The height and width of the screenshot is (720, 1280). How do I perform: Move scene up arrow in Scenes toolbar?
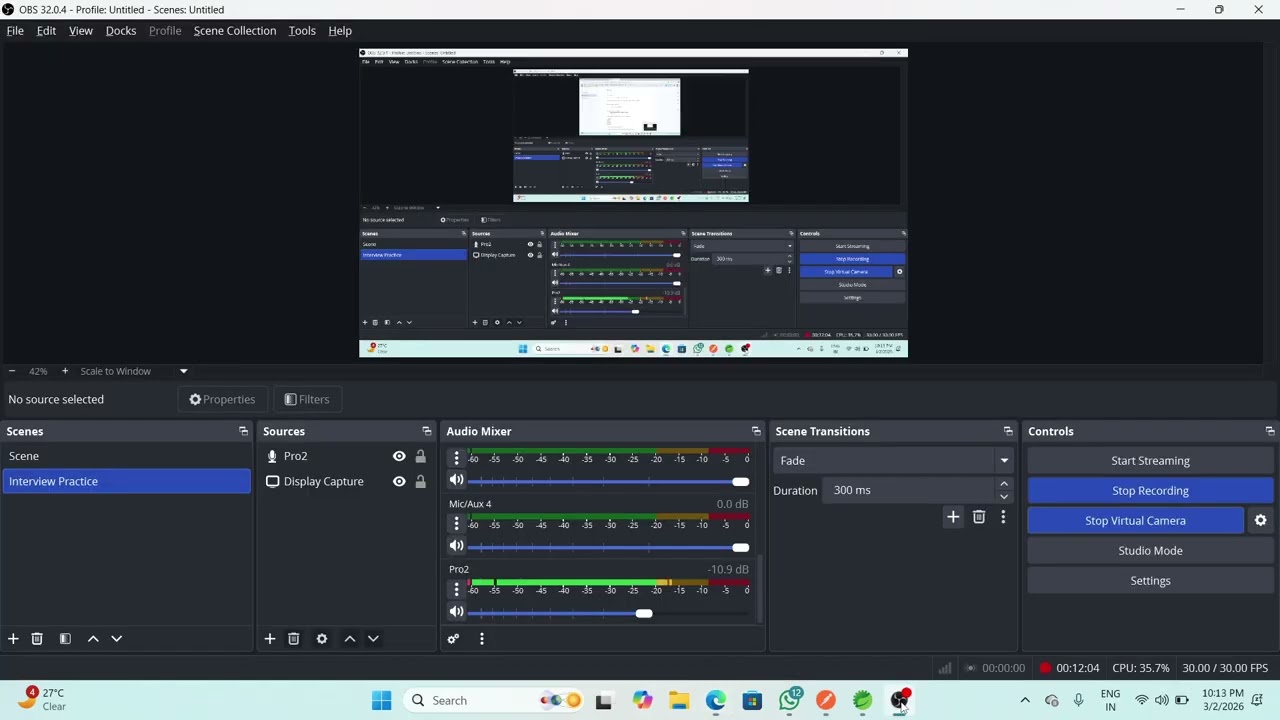click(x=93, y=638)
